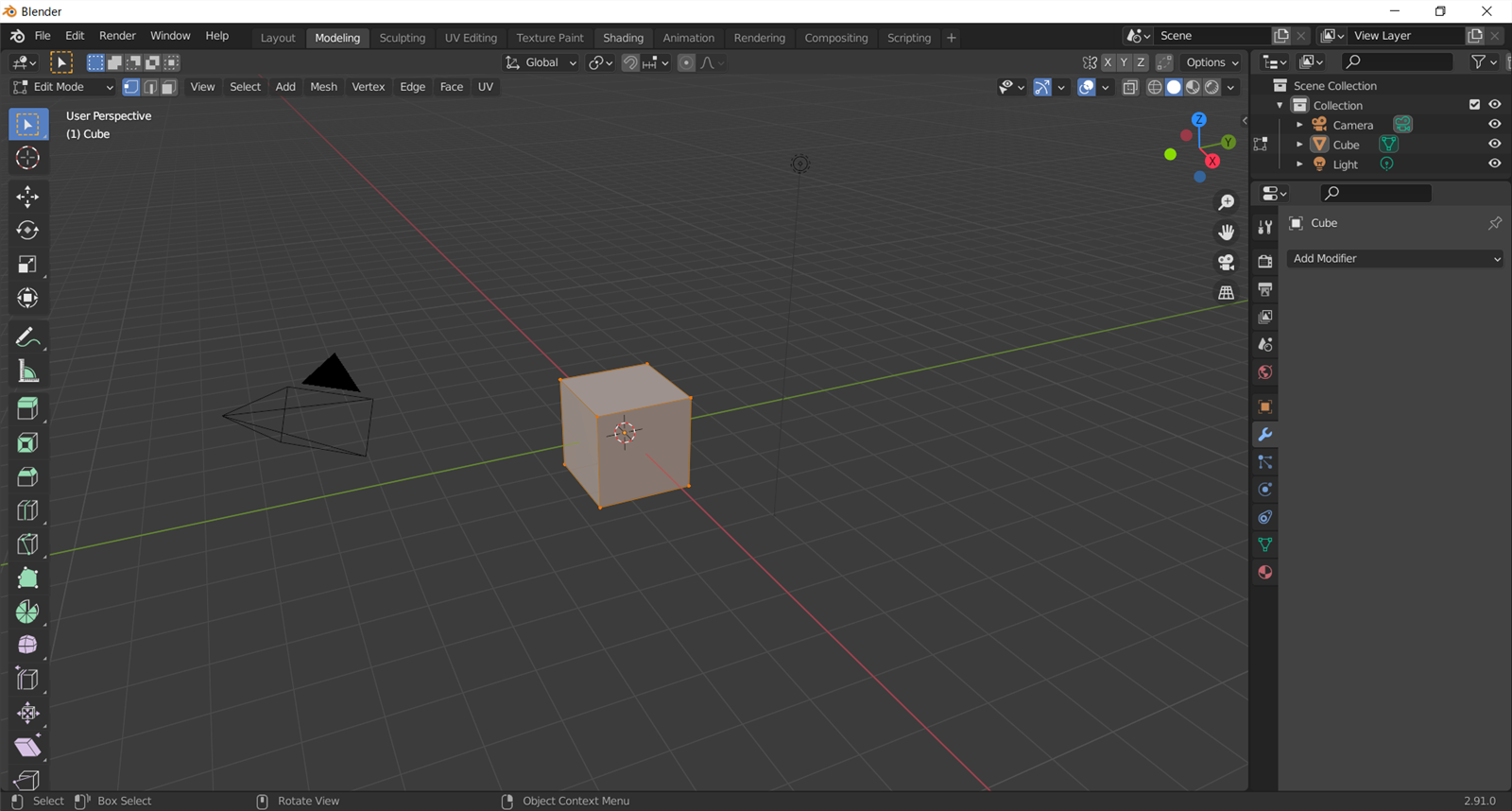
Task: Activate the Knife tool
Action: pyautogui.click(x=27, y=544)
